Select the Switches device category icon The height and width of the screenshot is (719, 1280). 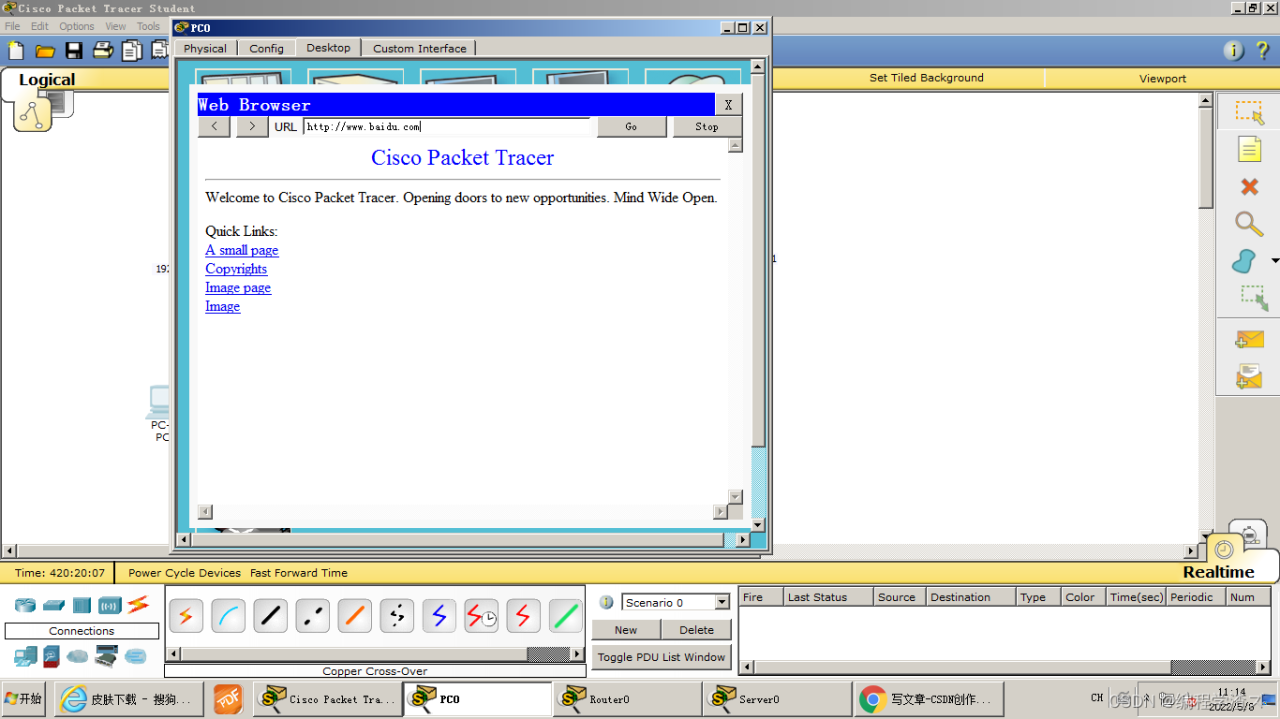53,605
